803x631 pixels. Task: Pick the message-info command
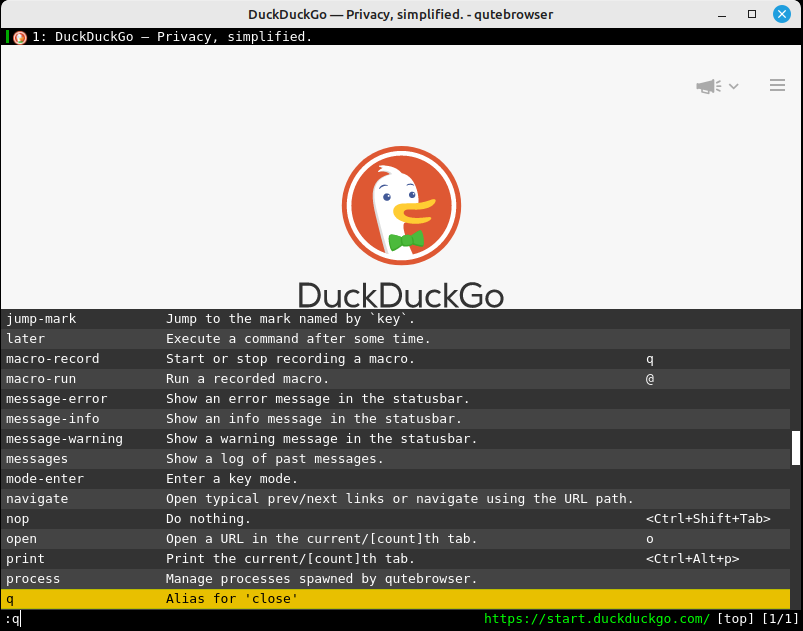[395, 418]
